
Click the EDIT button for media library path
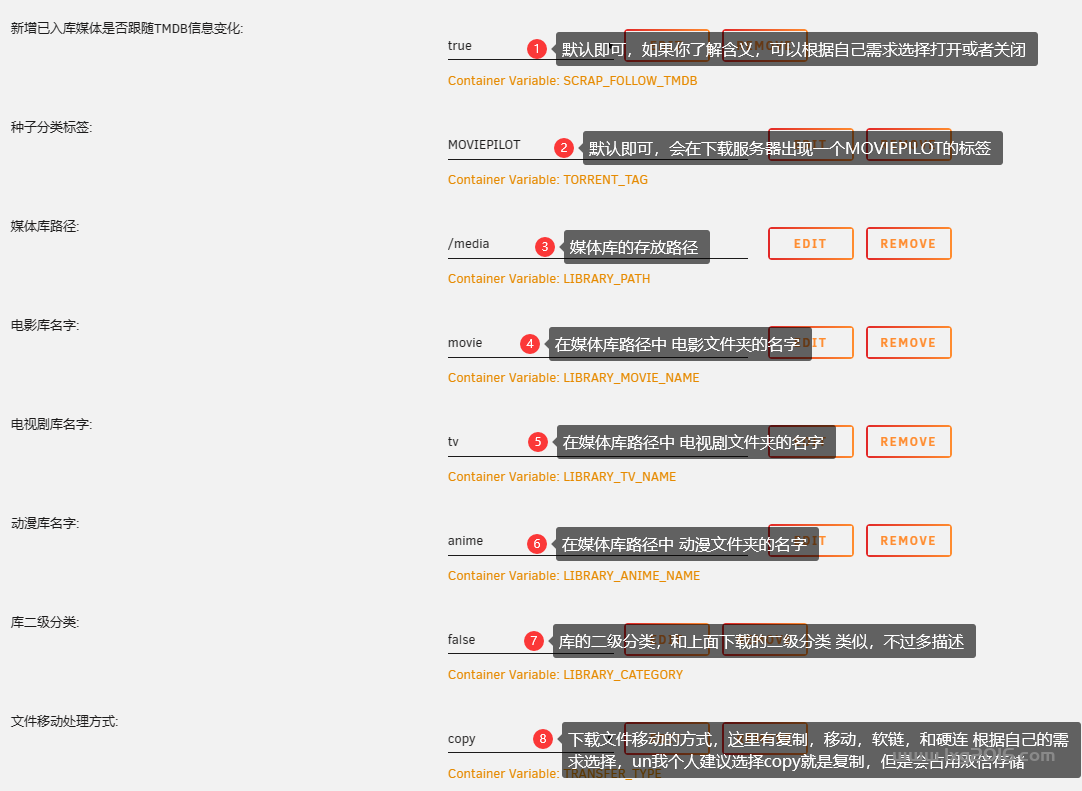pos(811,244)
